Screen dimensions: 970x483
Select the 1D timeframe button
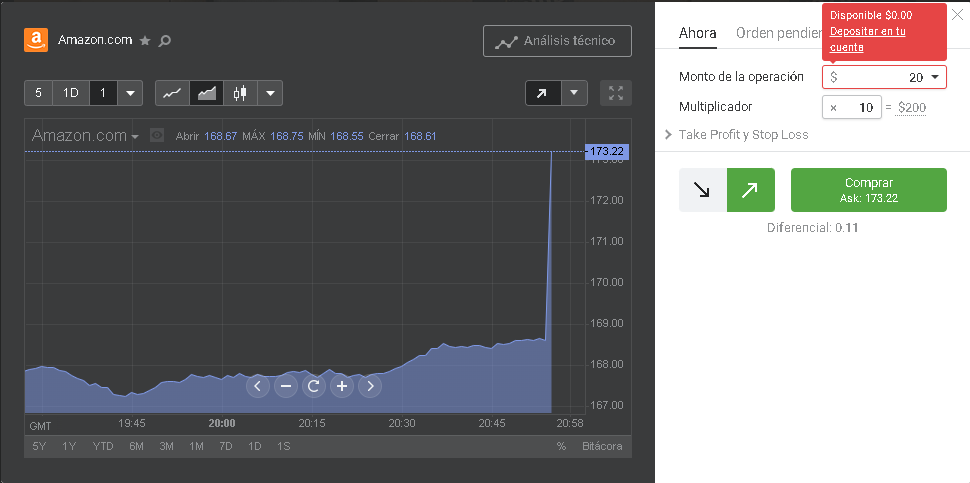click(71, 93)
